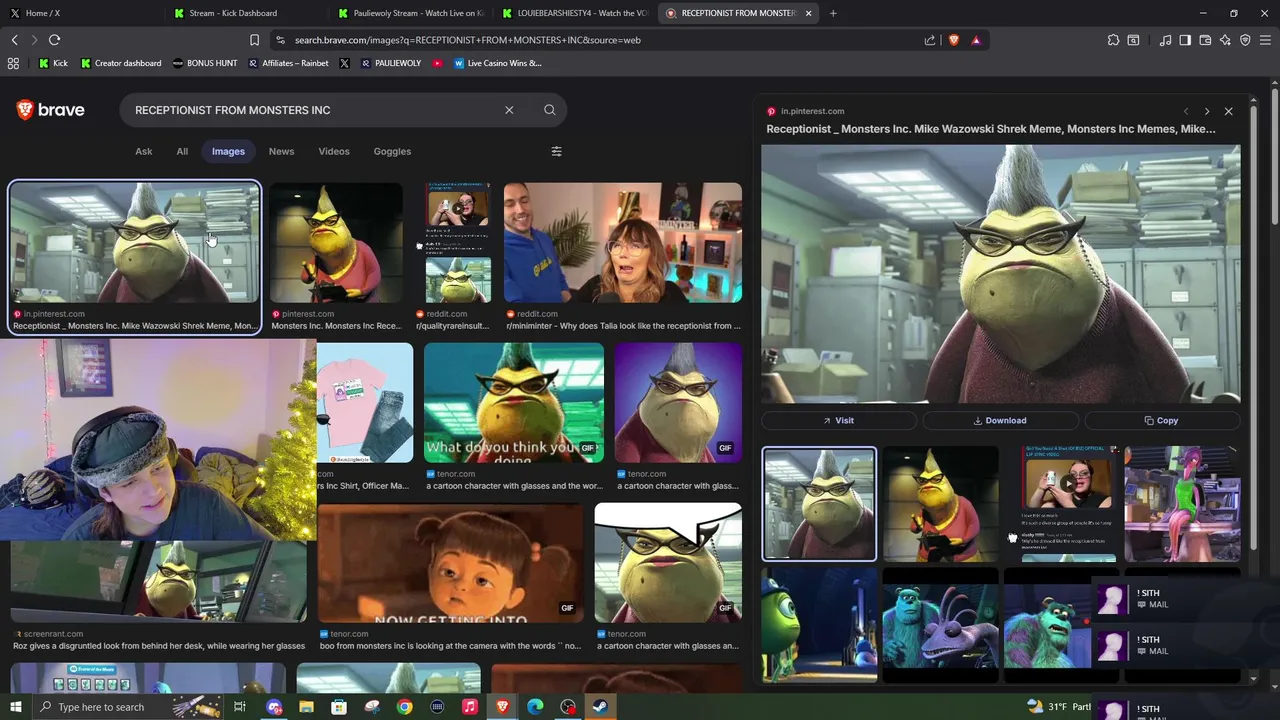Open the Boo 'NOW GETTING INTO' GIF
The image size is (1280, 720).
[x=450, y=563]
